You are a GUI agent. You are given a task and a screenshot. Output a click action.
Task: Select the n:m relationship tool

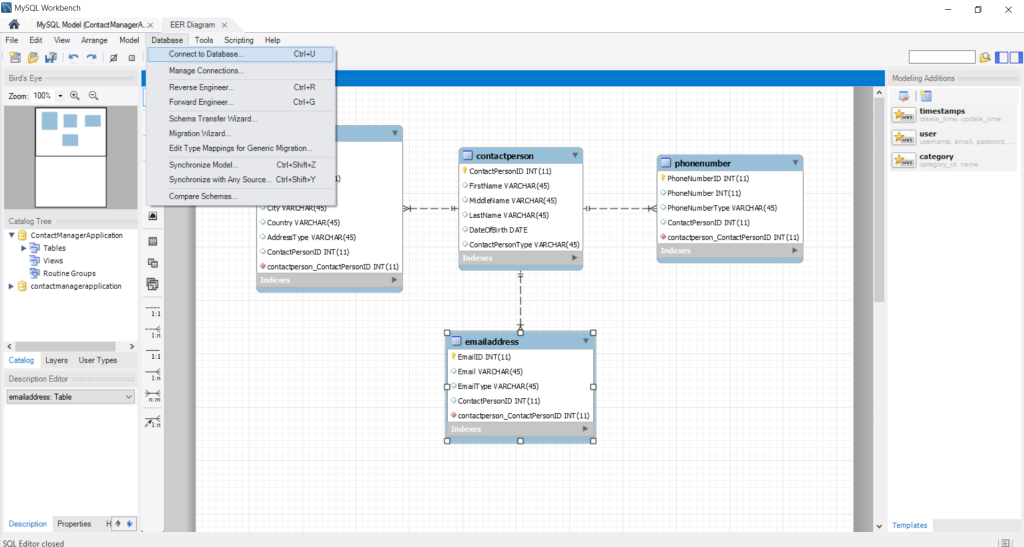click(x=153, y=396)
